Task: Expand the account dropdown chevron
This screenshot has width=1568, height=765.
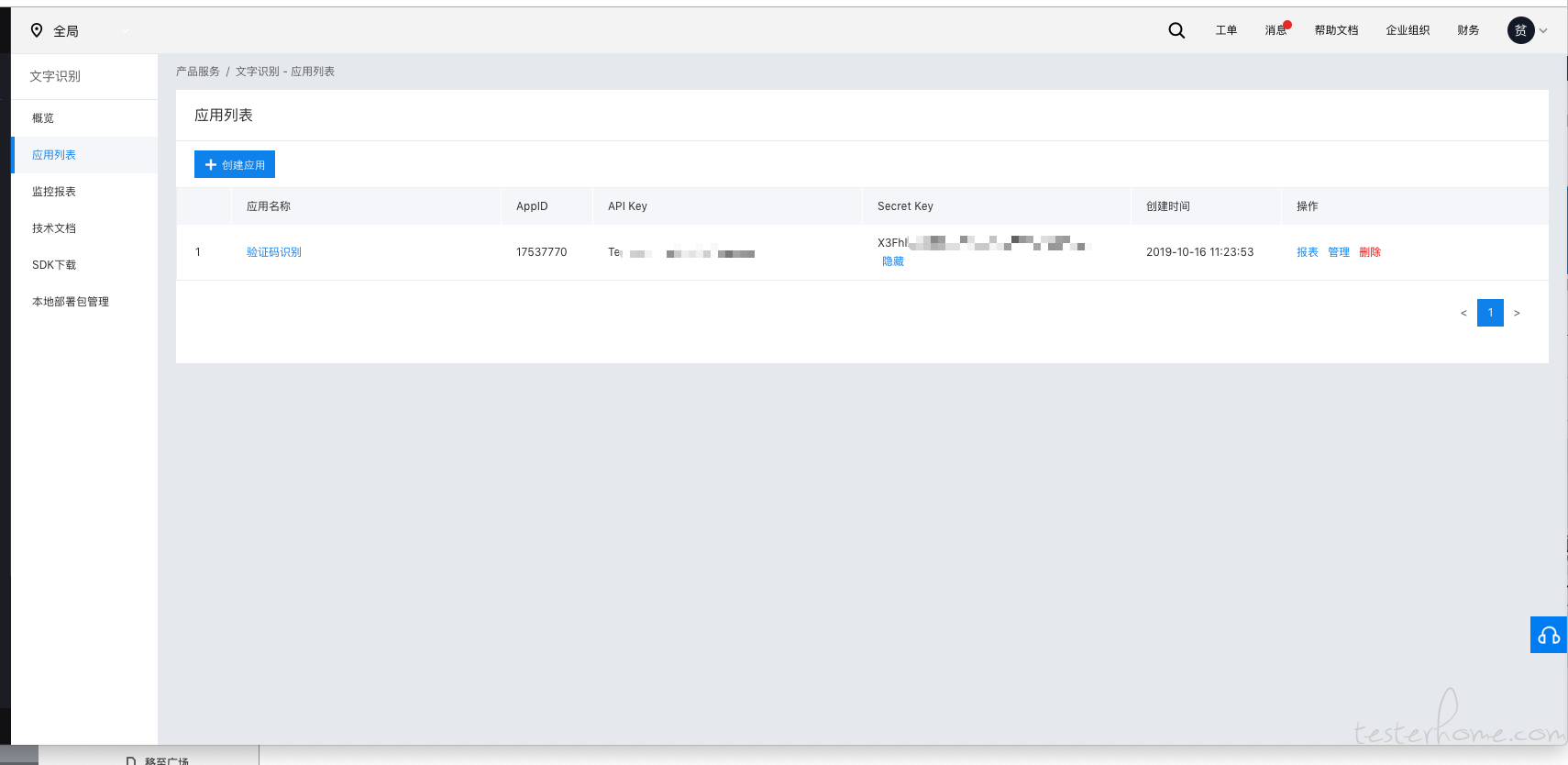Action: (x=1543, y=31)
